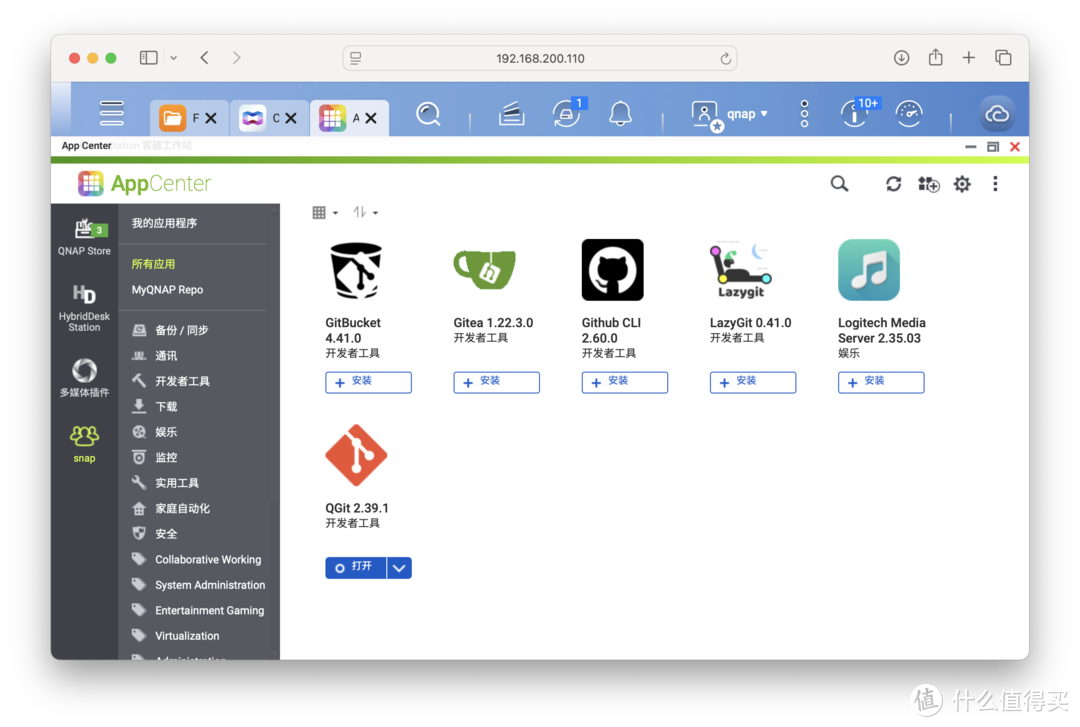Open MyQNAP Repo
1080x727 pixels.
coord(167,290)
